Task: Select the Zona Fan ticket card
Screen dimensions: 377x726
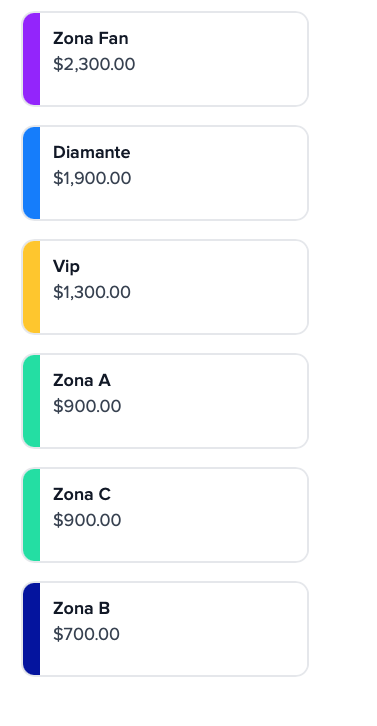Action: (165, 59)
